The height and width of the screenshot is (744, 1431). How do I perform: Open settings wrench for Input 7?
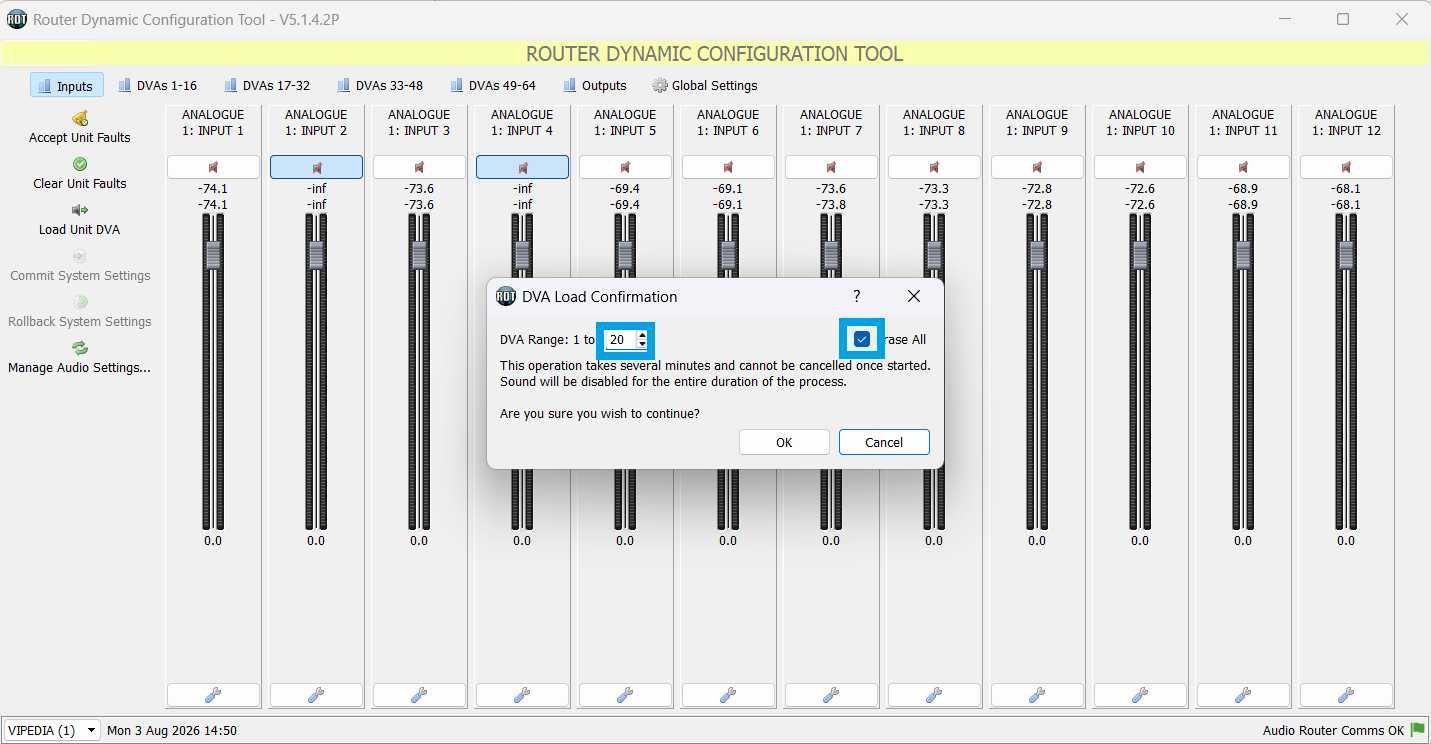[831, 695]
